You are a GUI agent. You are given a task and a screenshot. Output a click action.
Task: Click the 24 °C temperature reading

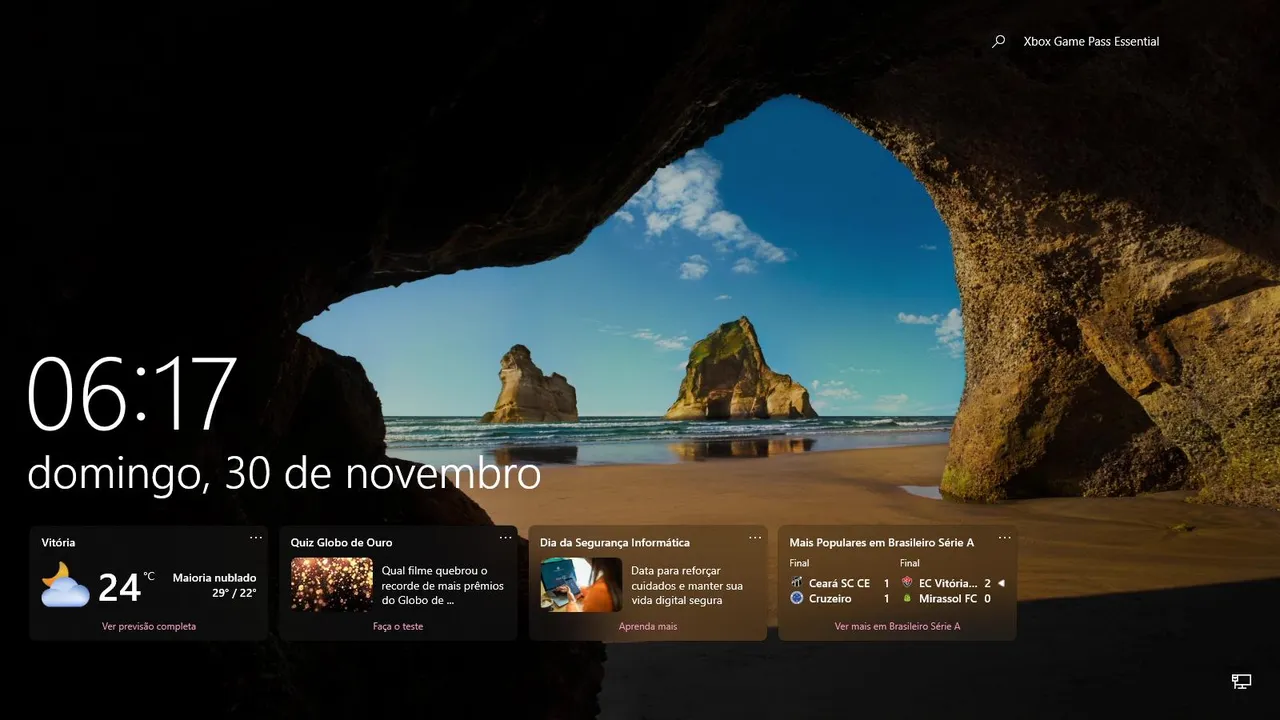[x=126, y=586]
